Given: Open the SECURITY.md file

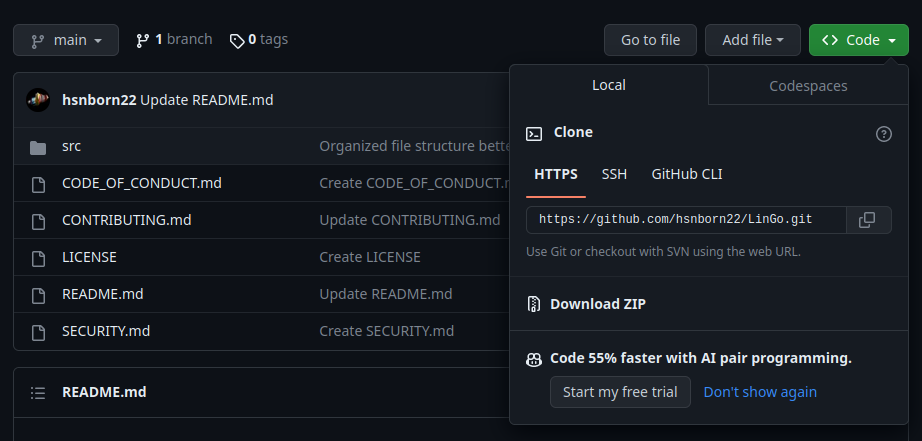Looking at the screenshot, I should click(x=106, y=330).
